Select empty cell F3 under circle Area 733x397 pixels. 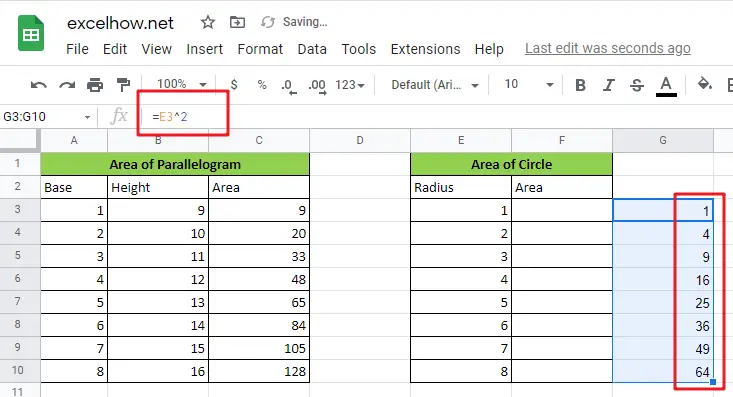click(x=562, y=210)
